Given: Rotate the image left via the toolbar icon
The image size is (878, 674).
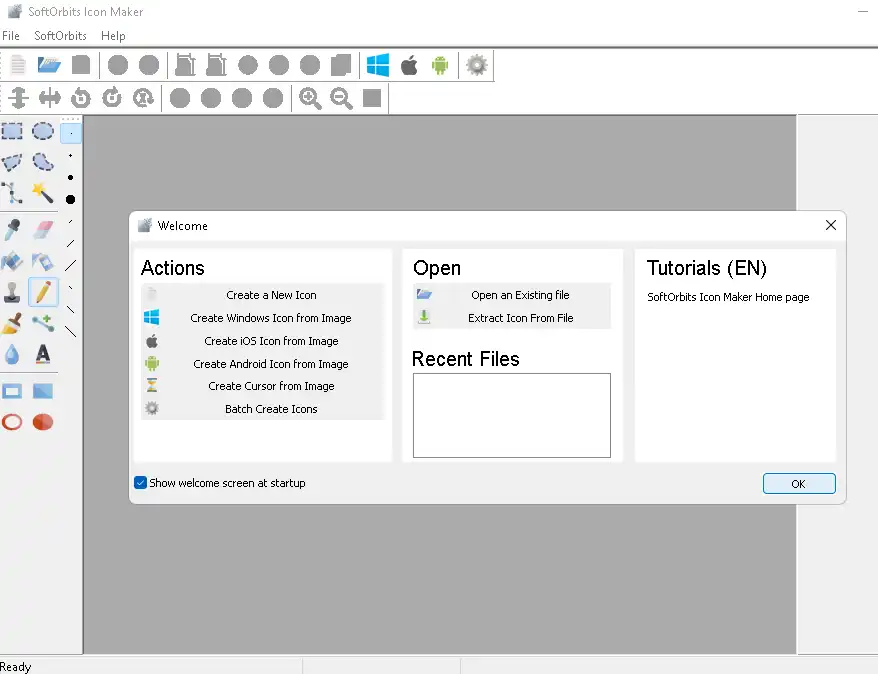Looking at the screenshot, I should point(79,98).
